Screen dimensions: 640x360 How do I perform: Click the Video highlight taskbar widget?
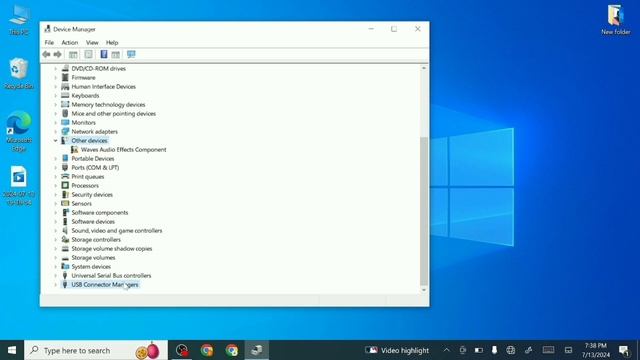pos(397,350)
